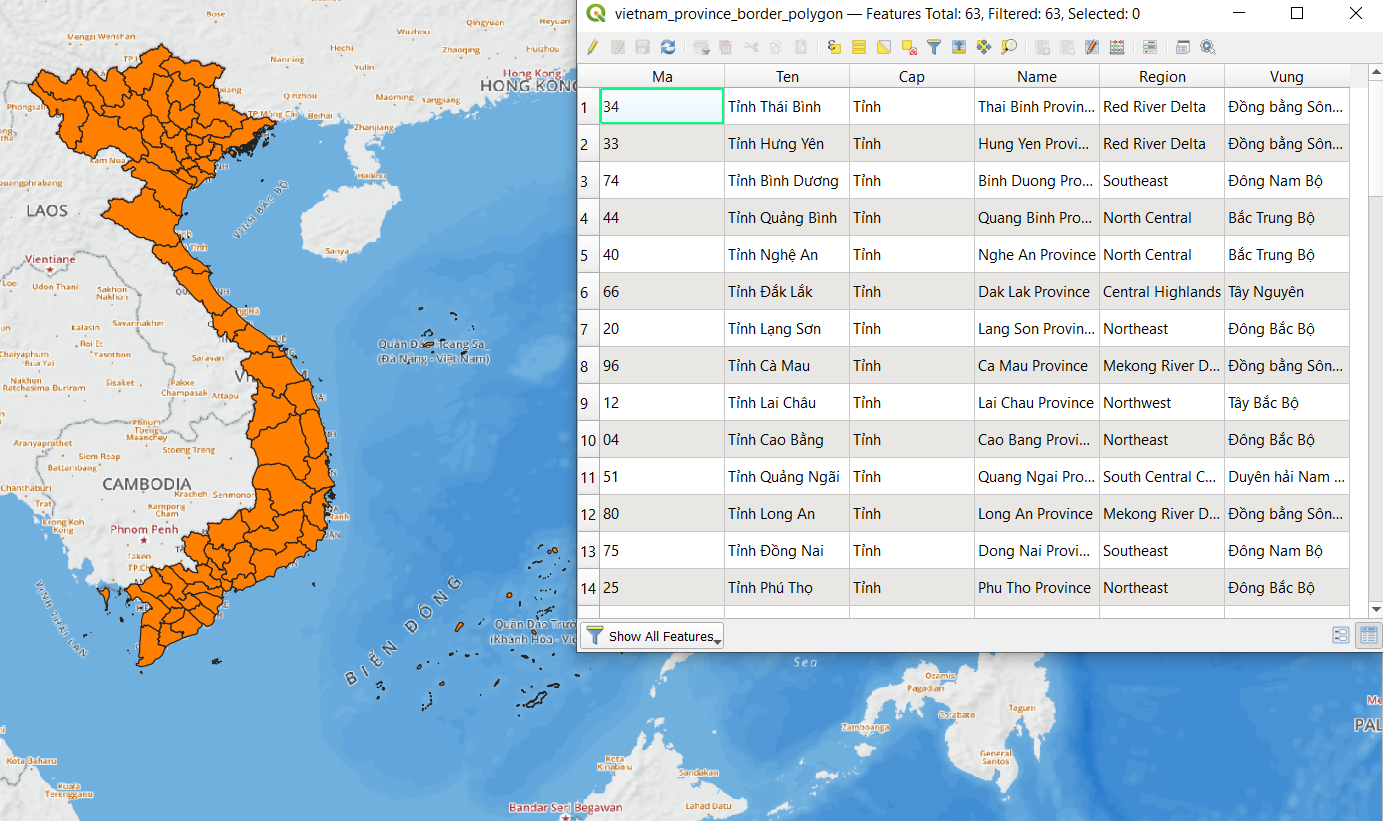Click the Save edits floppy disk icon
The height and width of the screenshot is (821, 1383).
[x=643, y=47]
